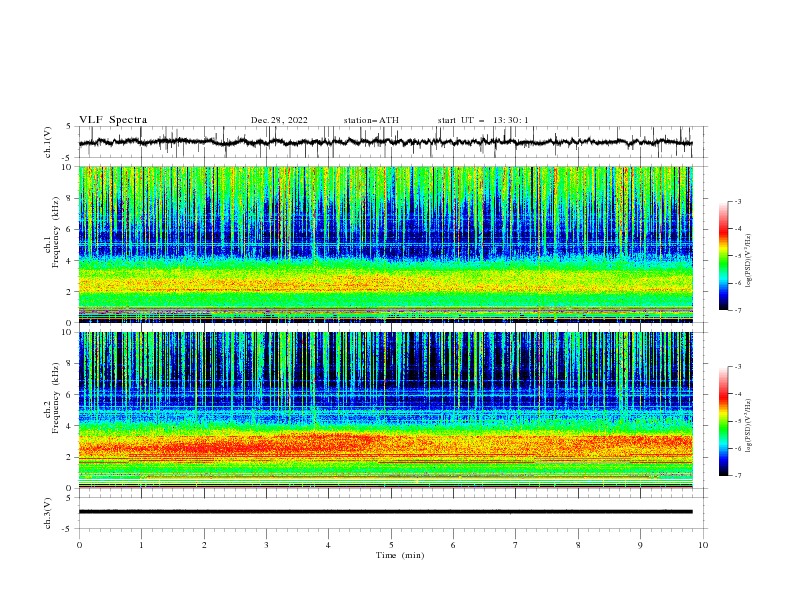The width and height of the screenshot is (792, 612).
Task: Click the ch.1 spectrogram color scale bar
Action: [723, 255]
